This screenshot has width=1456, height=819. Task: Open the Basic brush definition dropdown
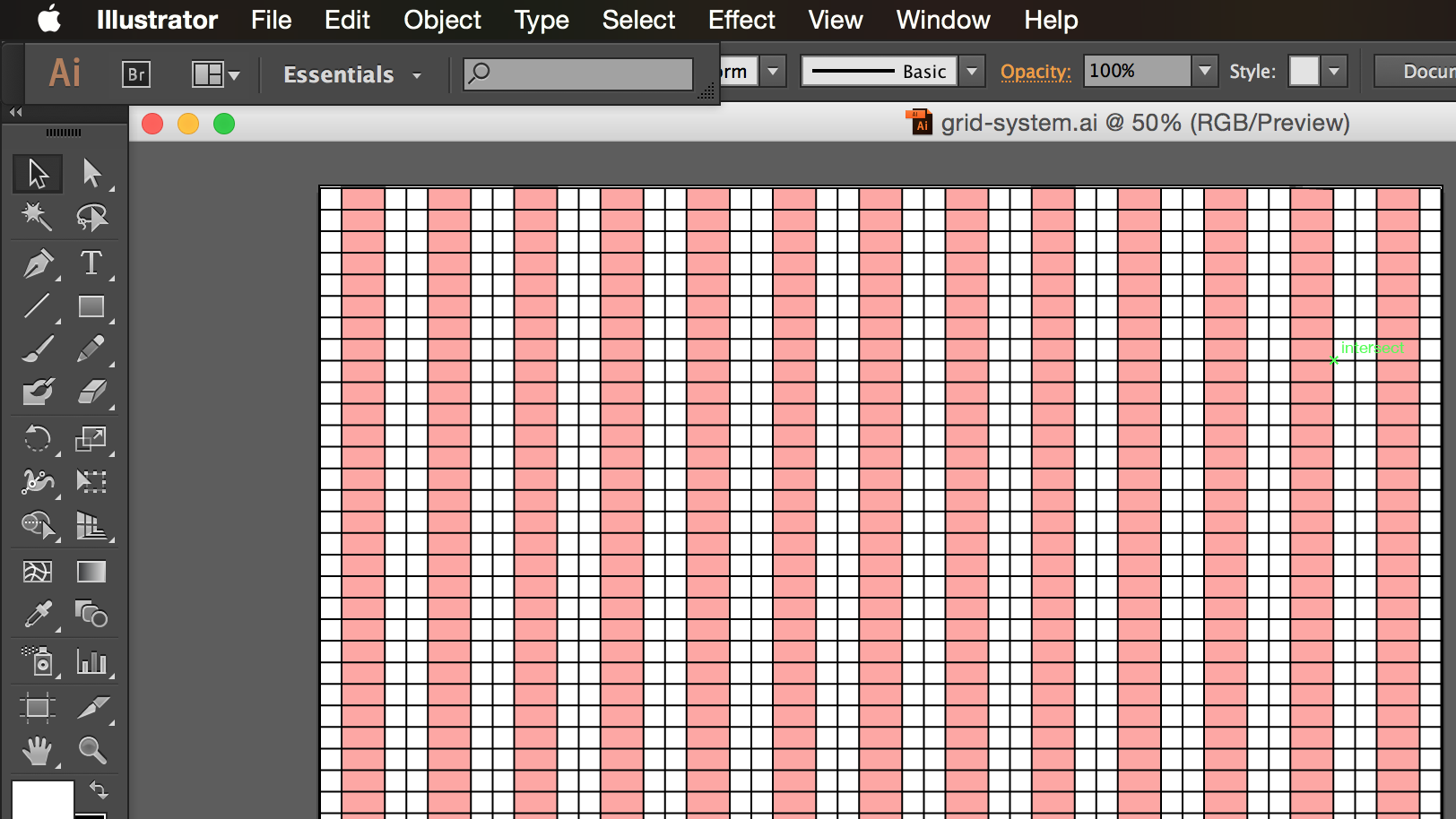pos(973,71)
